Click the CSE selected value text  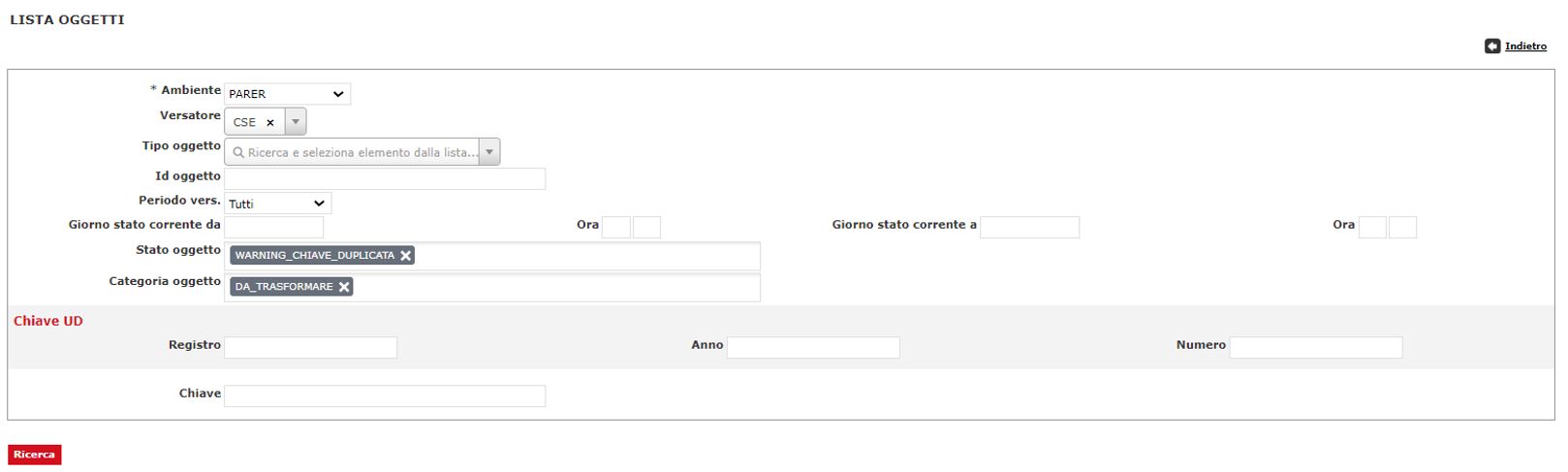point(244,123)
